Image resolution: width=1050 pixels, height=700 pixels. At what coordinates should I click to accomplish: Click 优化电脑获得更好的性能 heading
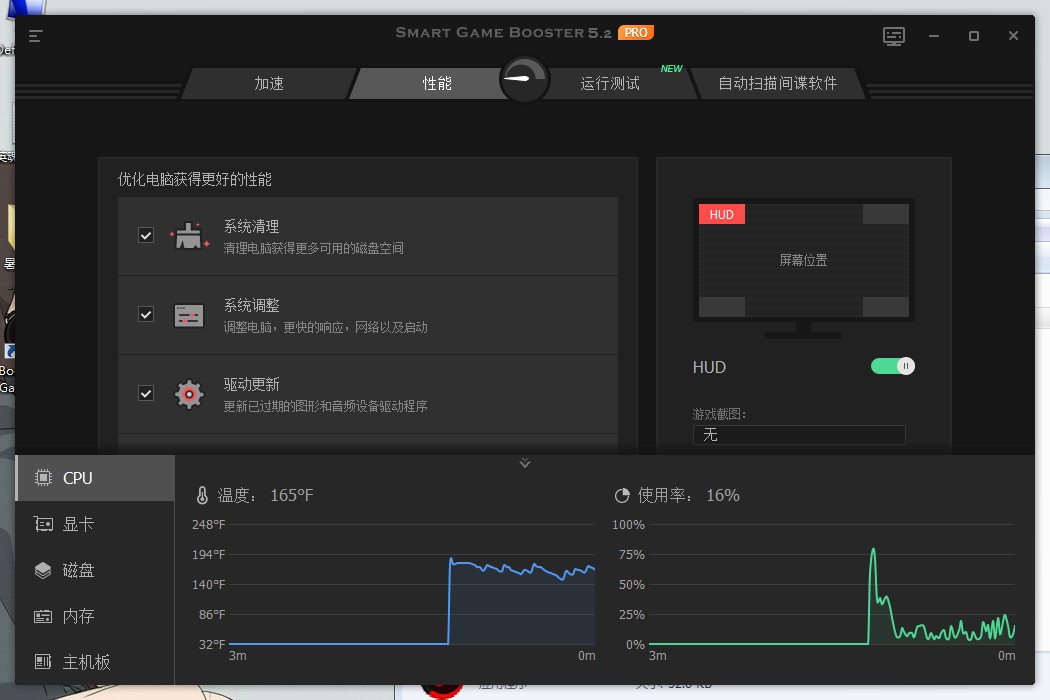coord(195,180)
